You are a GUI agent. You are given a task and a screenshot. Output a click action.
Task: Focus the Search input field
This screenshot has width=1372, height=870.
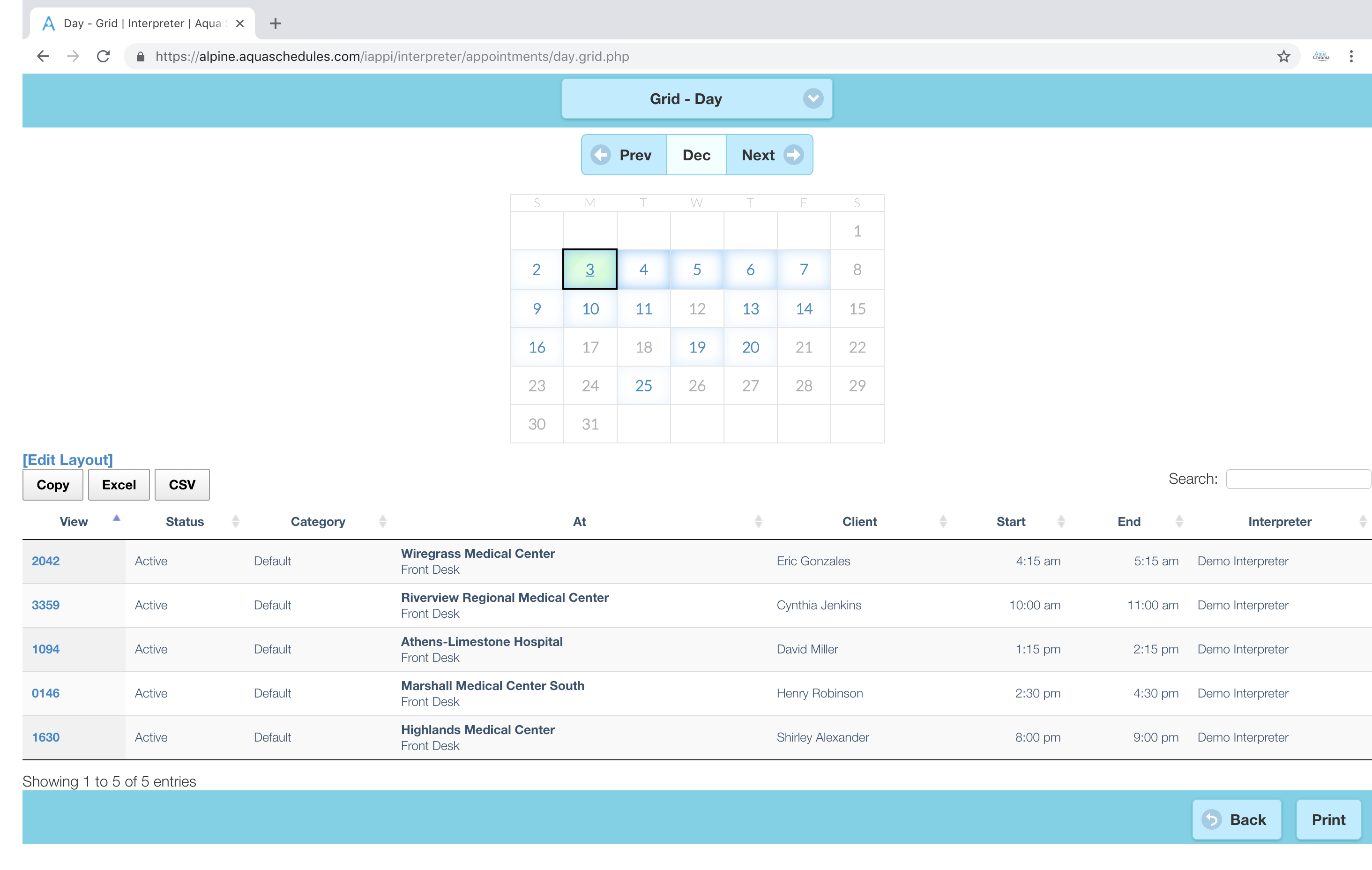pos(1298,479)
